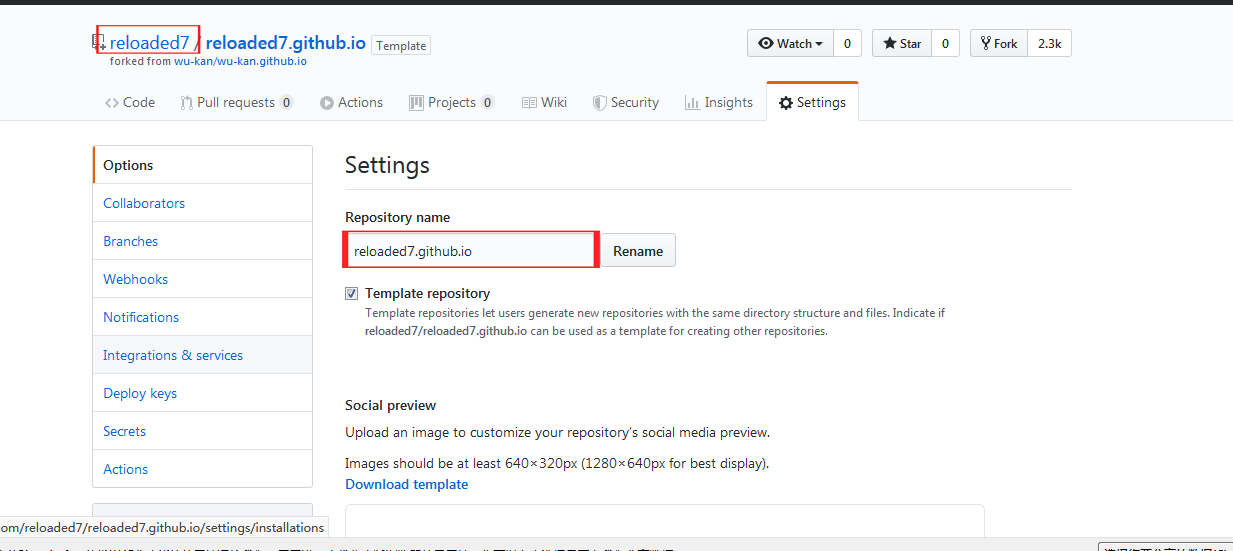
Task: Click the eye icon in Watch button
Action: pos(766,43)
